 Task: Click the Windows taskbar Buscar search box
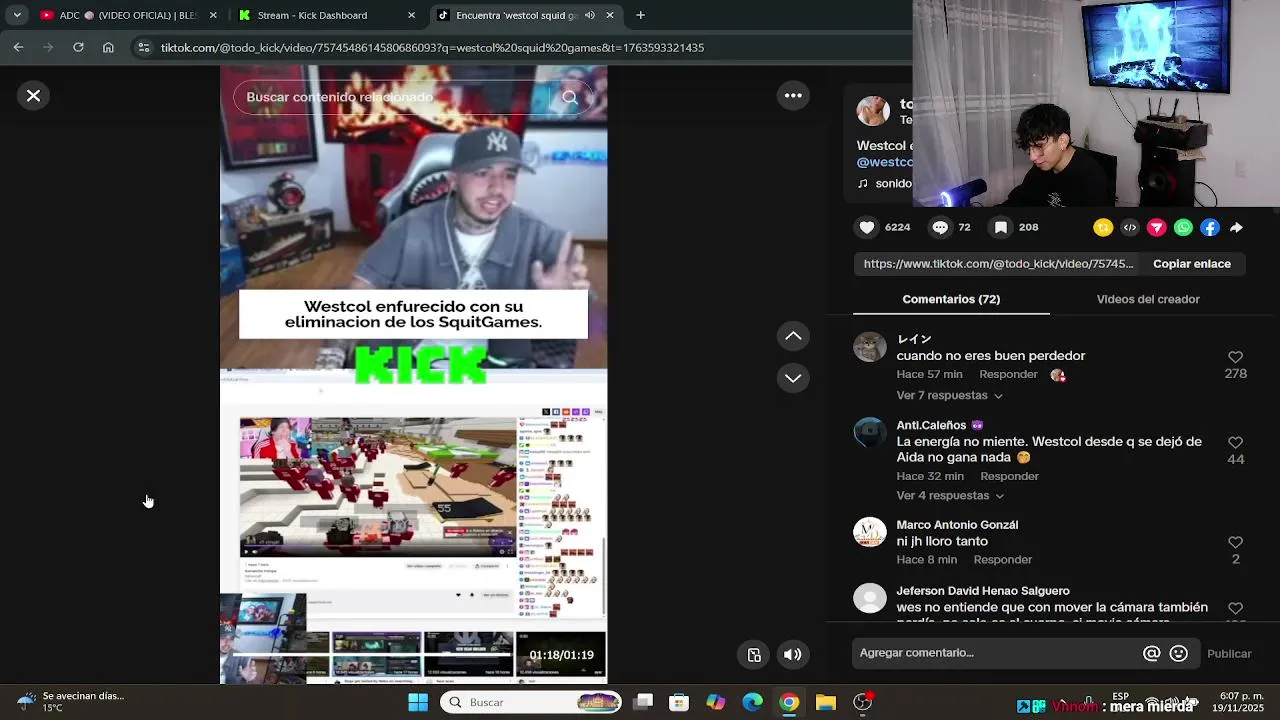pyautogui.click(x=531, y=702)
